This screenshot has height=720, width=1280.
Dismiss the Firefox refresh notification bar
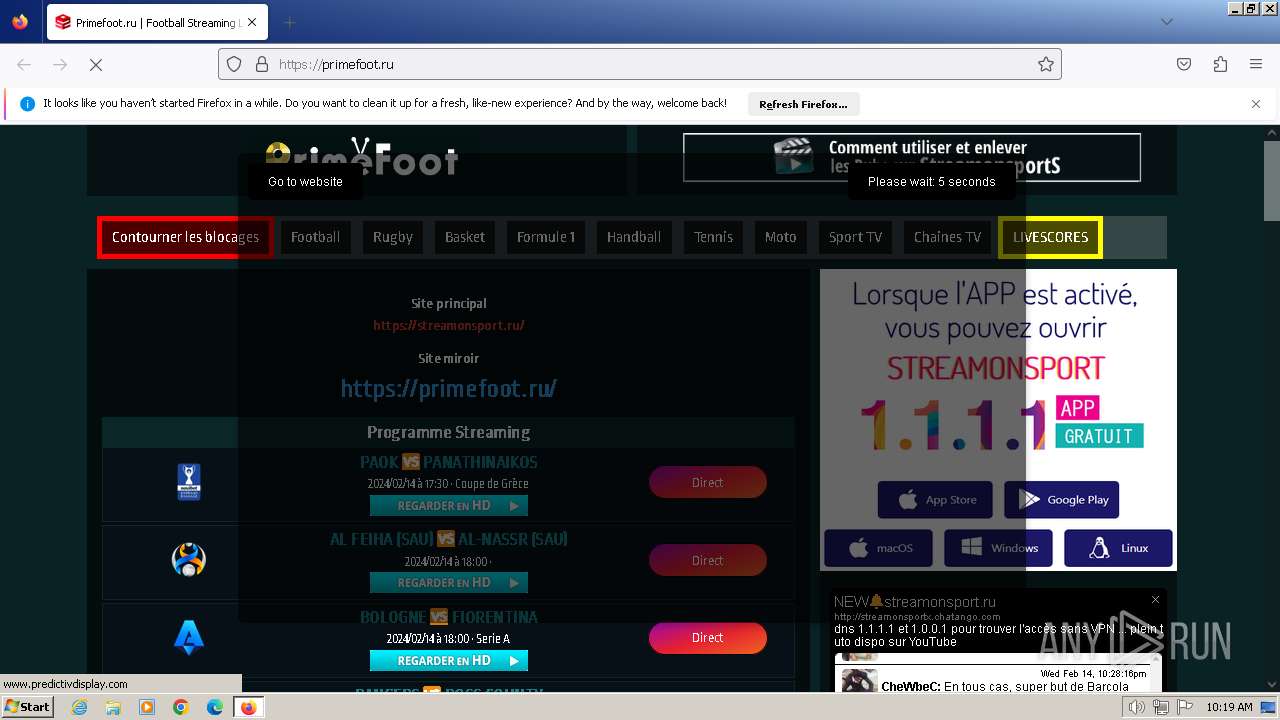click(1256, 103)
